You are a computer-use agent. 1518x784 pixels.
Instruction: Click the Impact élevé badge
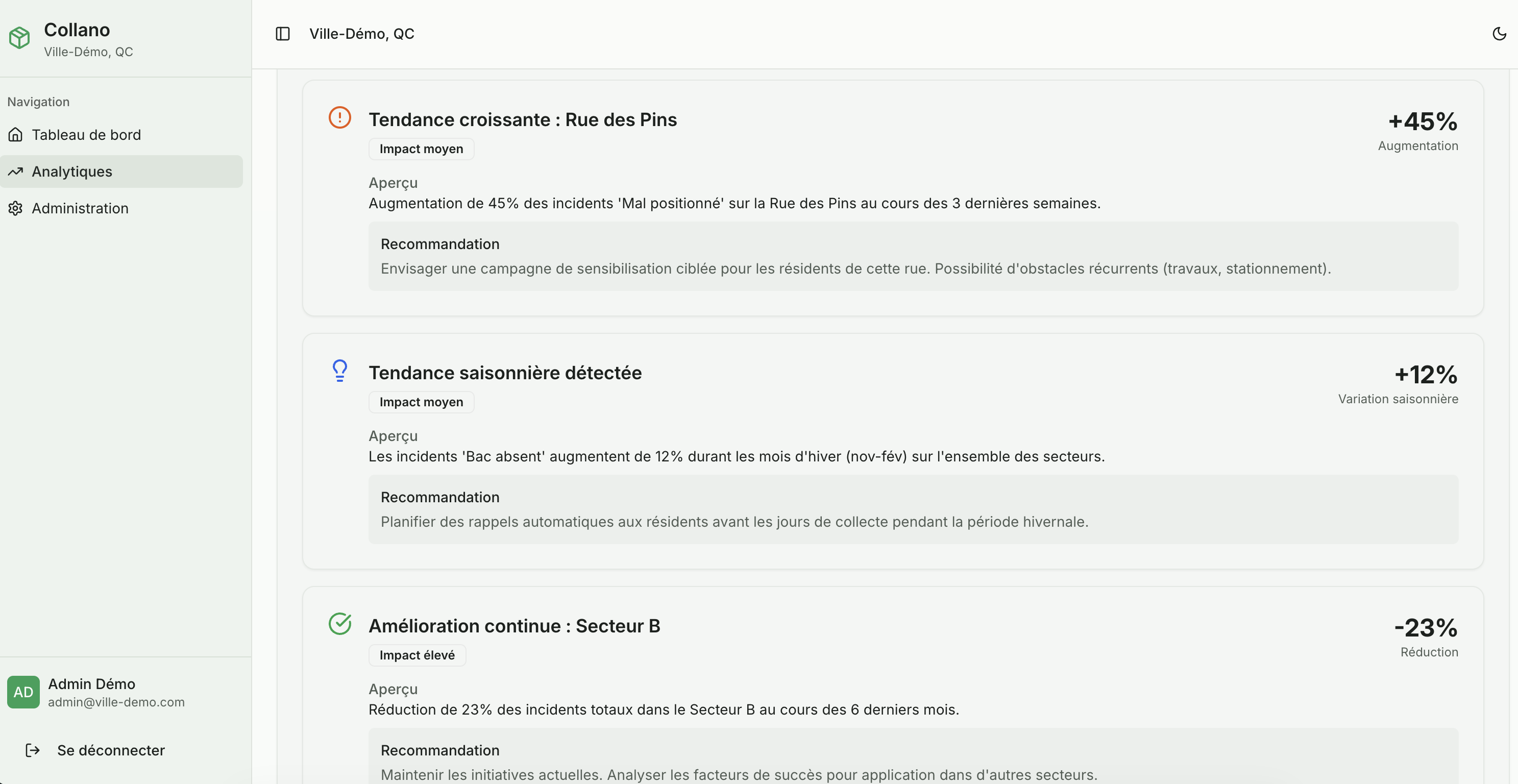(417, 655)
